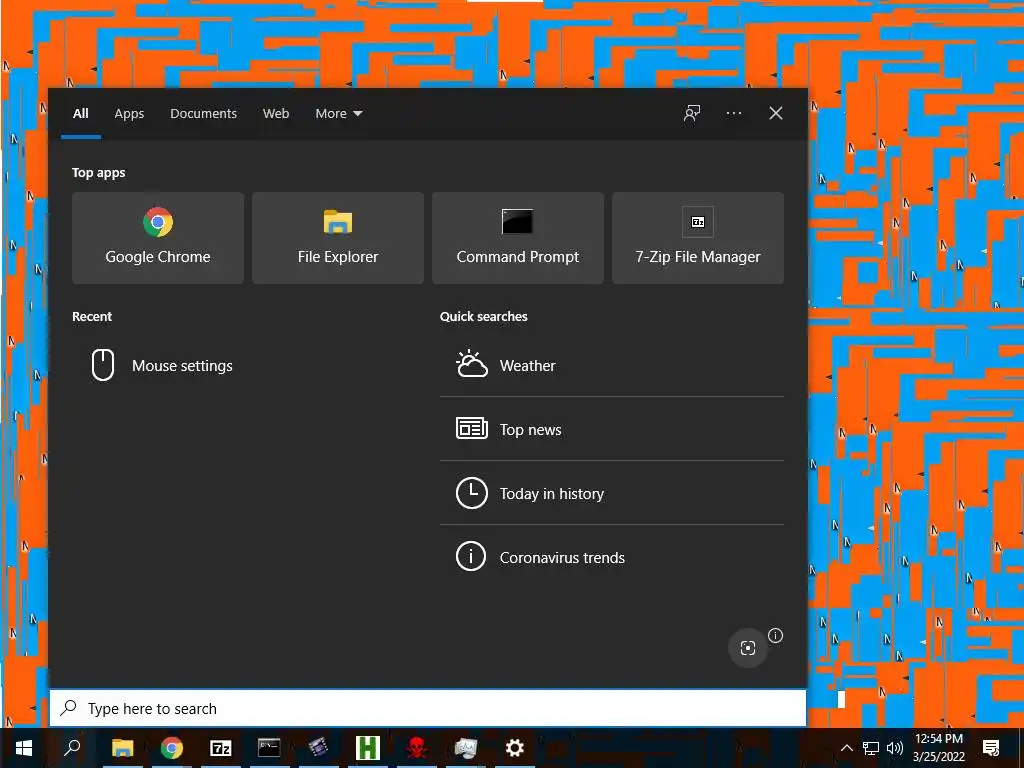Switch to the Apps tab
The height and width of the screenshot is (768, 1024).
tap(129, 114)
